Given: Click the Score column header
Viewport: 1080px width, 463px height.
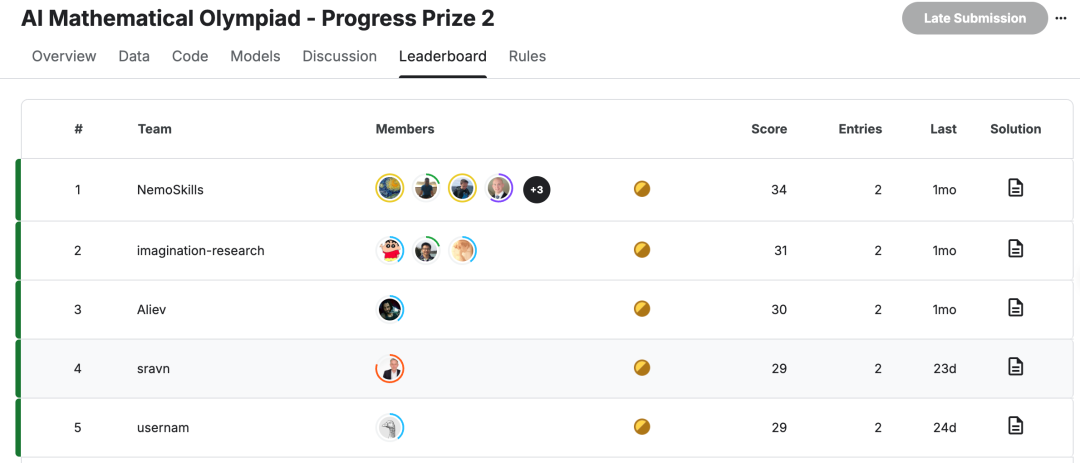Looking at the screenshot, I should 769,129.
